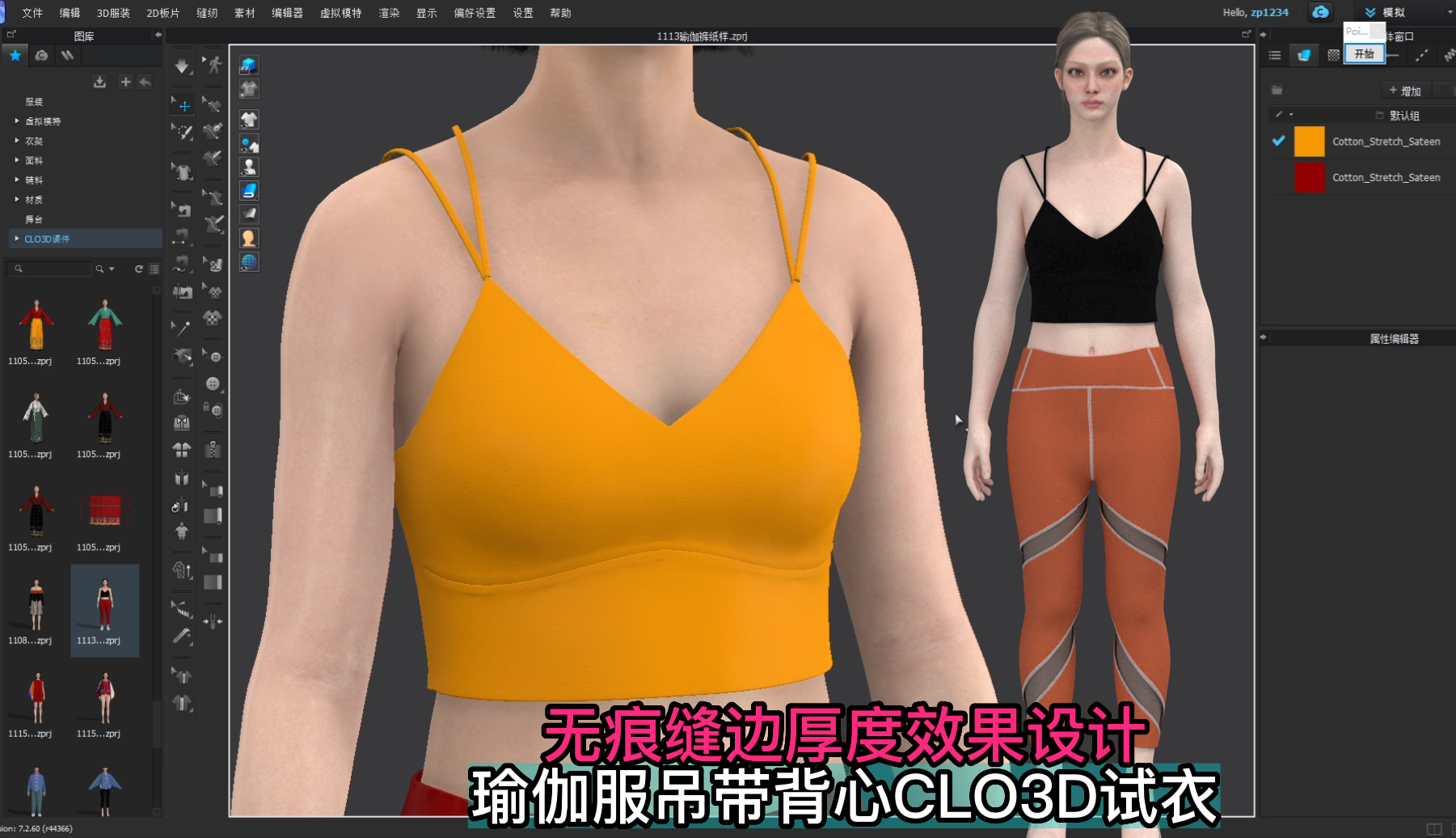Open the 缝纫 menu

click(x=207, y=13)
